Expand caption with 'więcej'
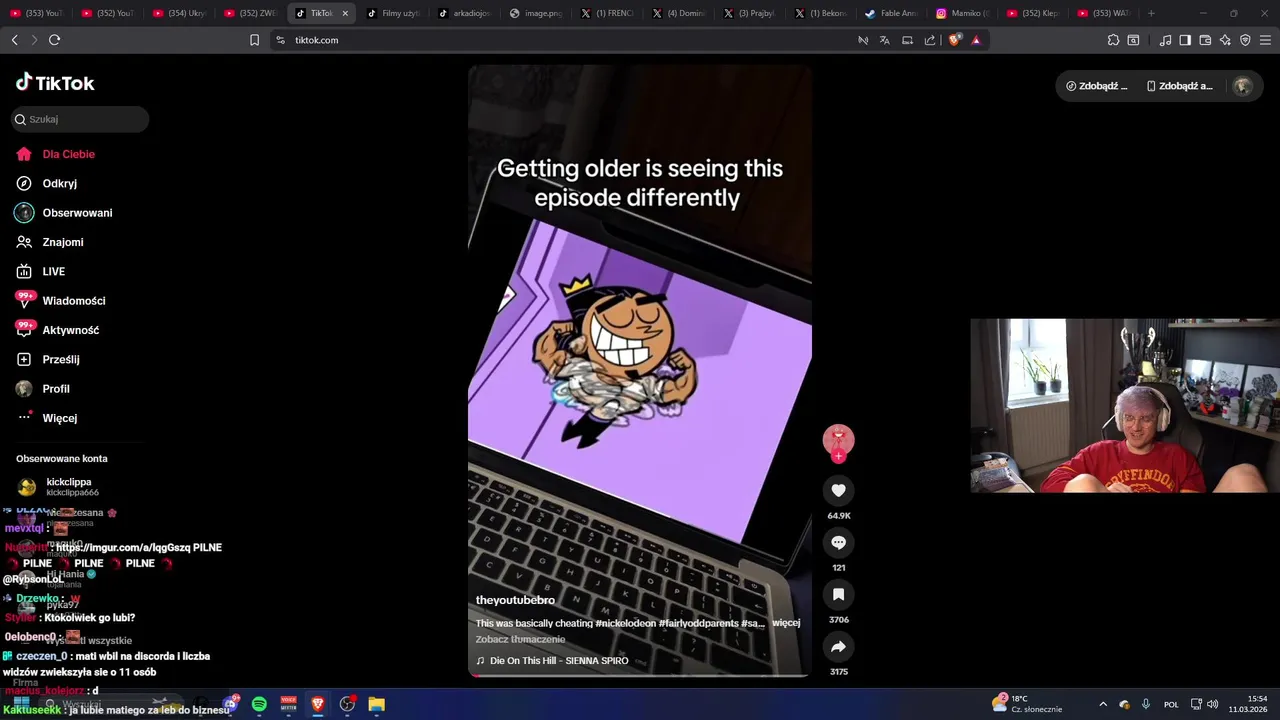Screen dimensions: 1280x720 click(x=786, y=623)
